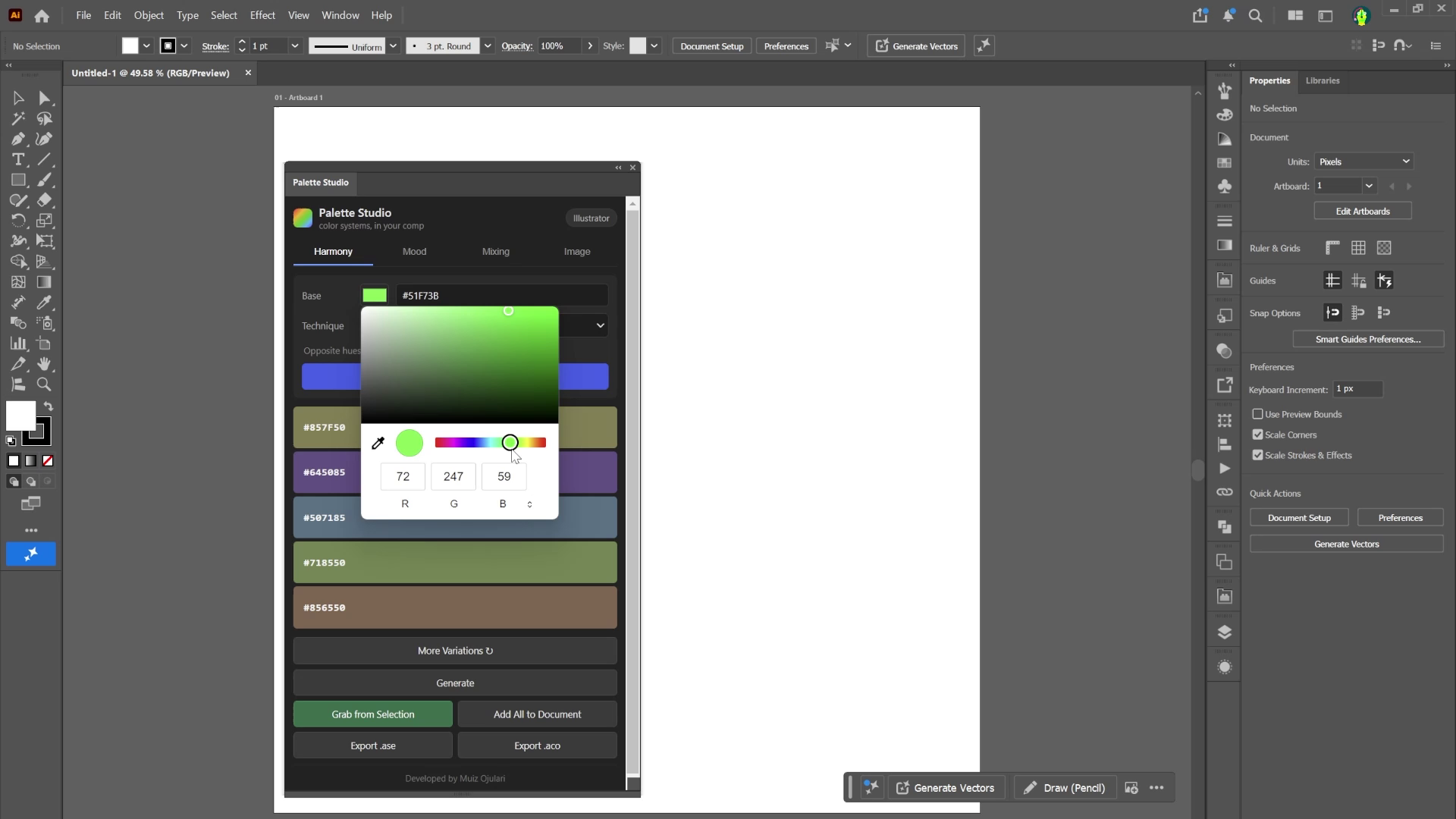Select the Hand tool
Image resolution: width=1456 pixels, height=819 pixels.
coord(44,364)
